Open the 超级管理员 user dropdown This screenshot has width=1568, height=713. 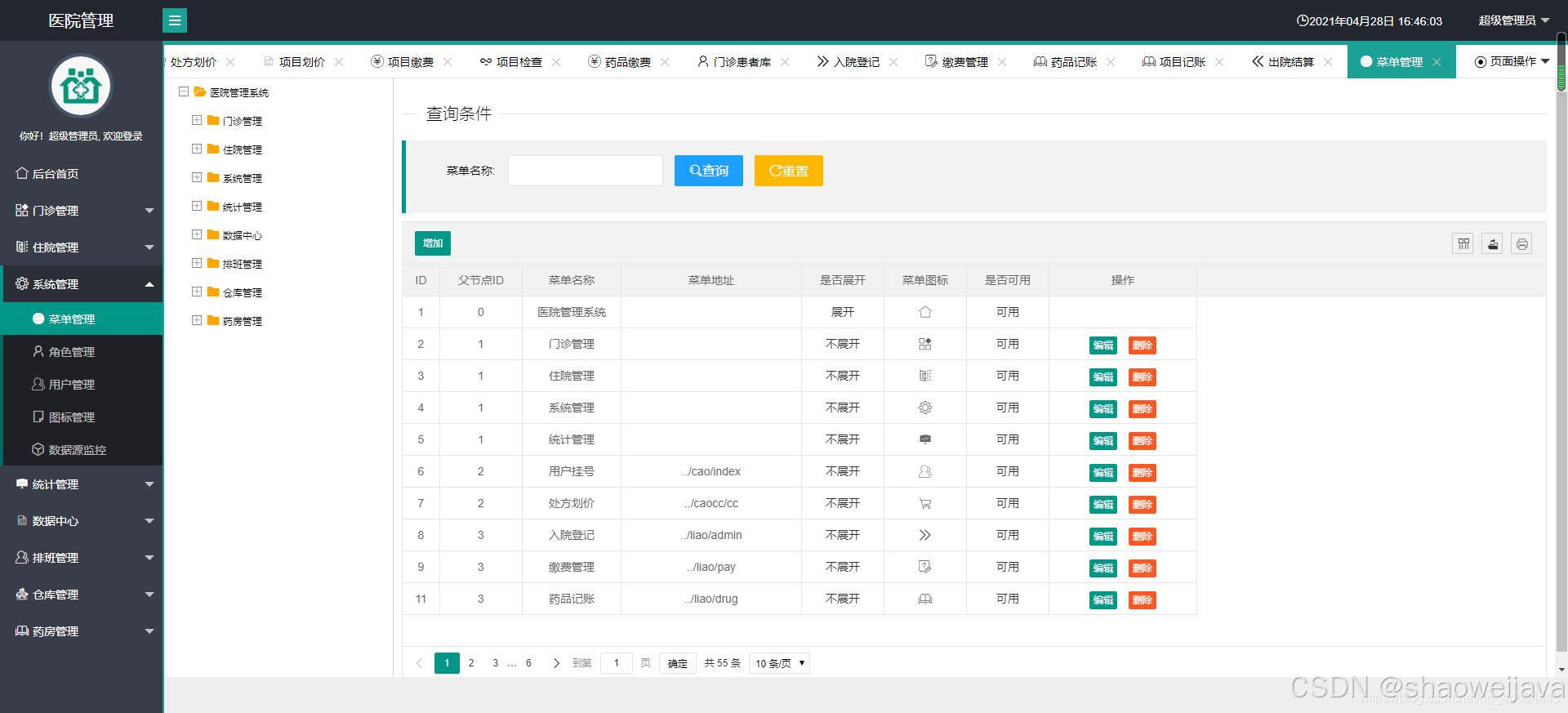pos(1513,20)
